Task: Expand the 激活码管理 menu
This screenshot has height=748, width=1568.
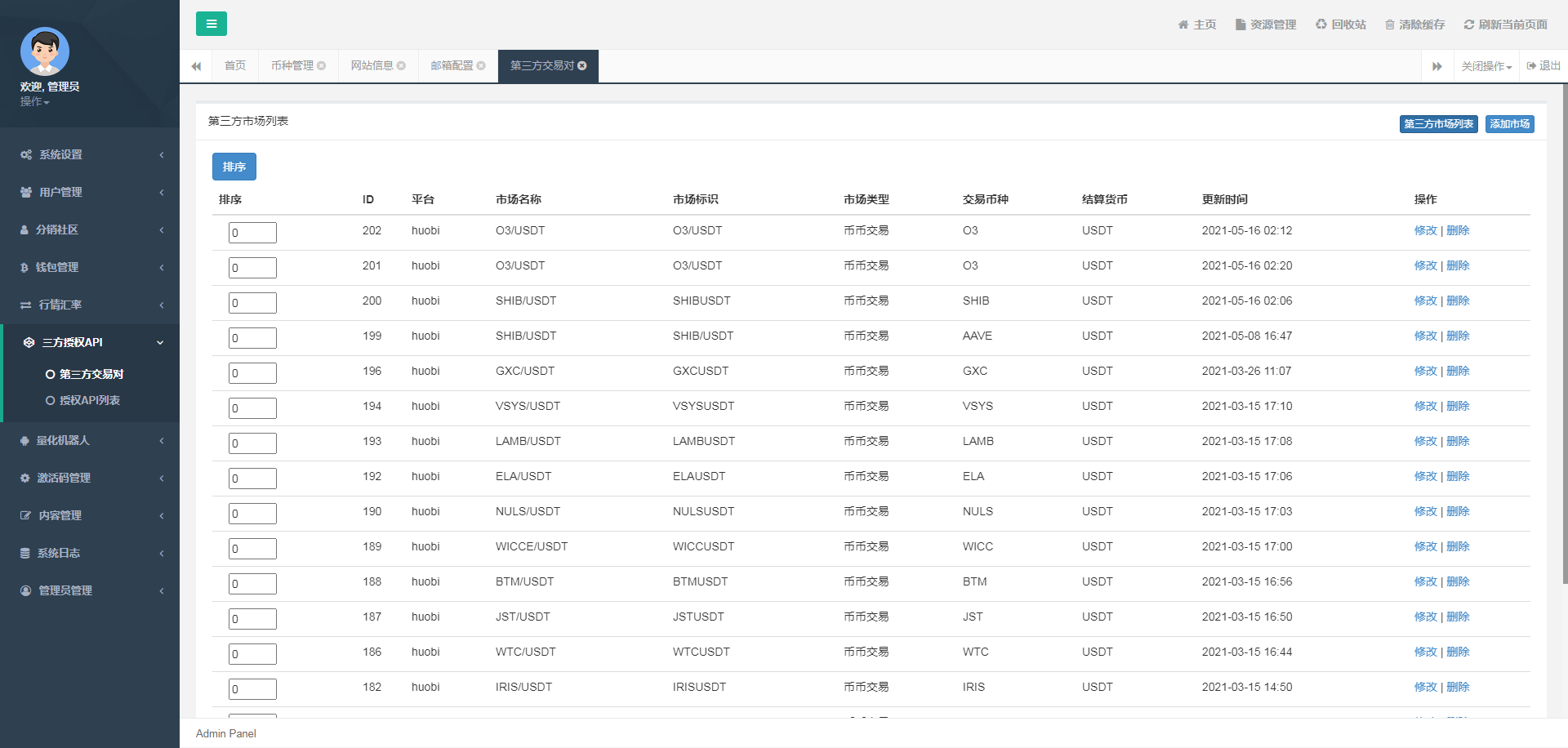Action: pyautogui.click(x=90, y=478)
